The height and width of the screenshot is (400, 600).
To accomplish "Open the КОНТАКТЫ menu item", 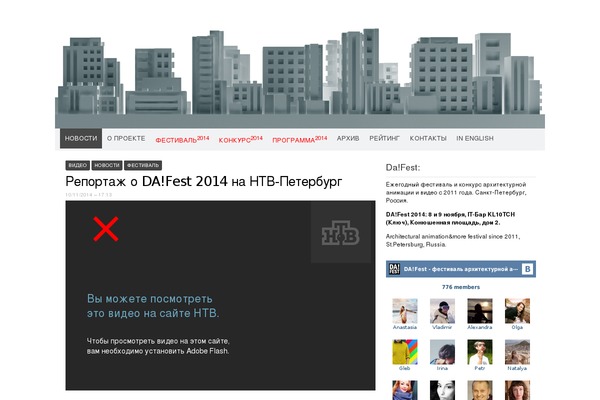I will pos(428,138).
